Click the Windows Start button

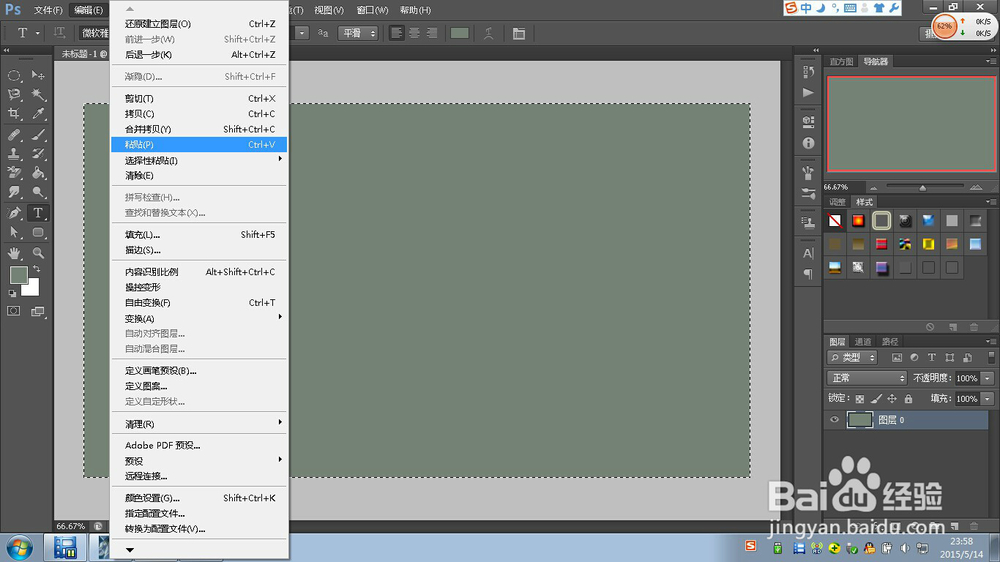tap(19, 548)
